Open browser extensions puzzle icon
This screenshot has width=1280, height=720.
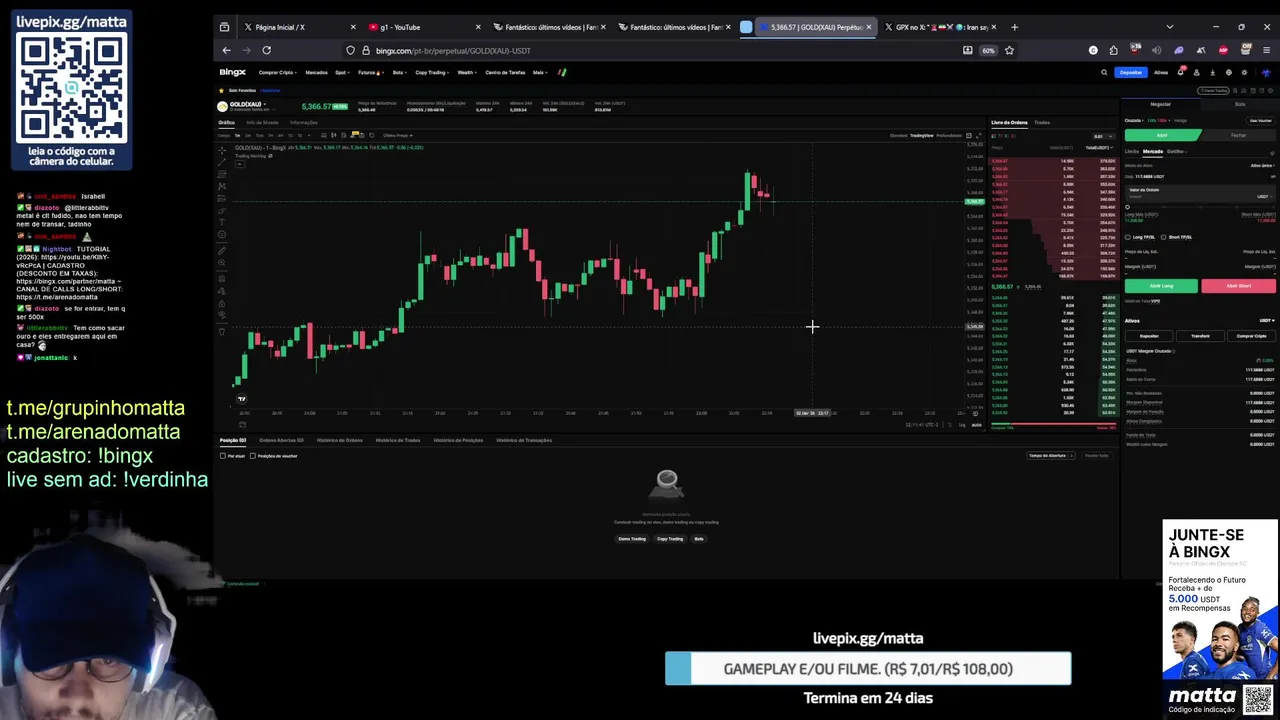(x=1113, y=50)
